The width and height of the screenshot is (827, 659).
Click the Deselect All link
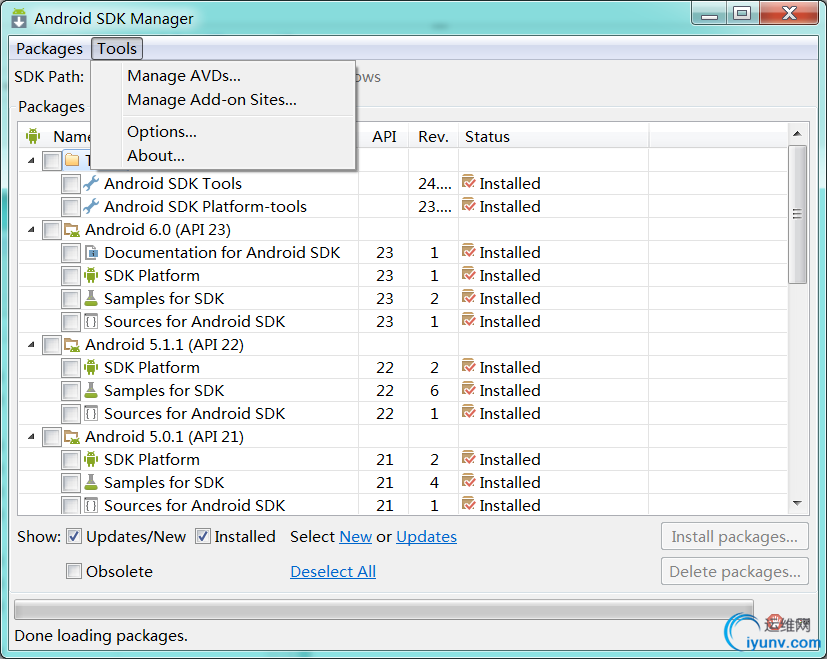[x=333, y=572]
